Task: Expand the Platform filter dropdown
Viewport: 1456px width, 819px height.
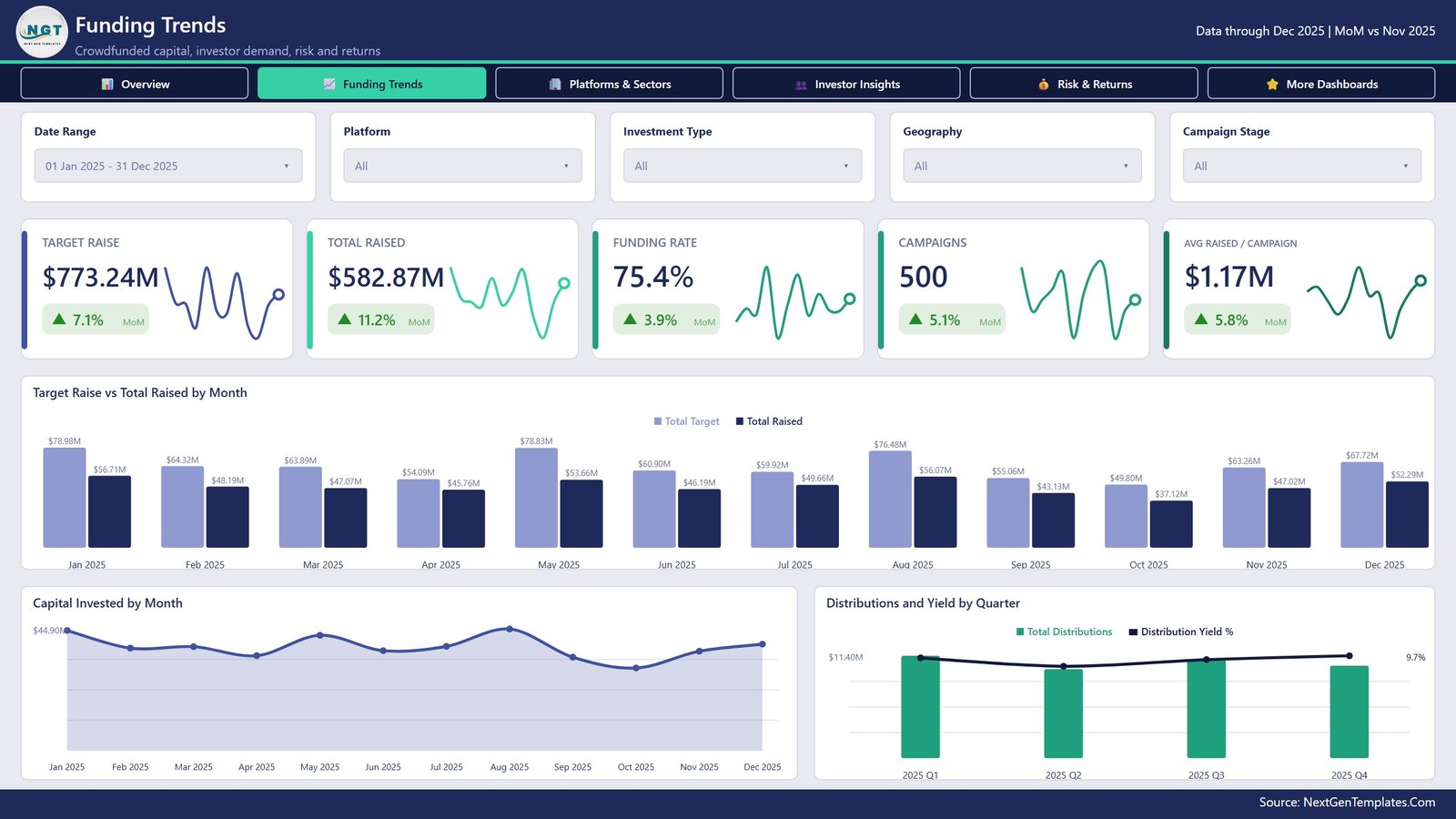Action: (x=462, y=166)
